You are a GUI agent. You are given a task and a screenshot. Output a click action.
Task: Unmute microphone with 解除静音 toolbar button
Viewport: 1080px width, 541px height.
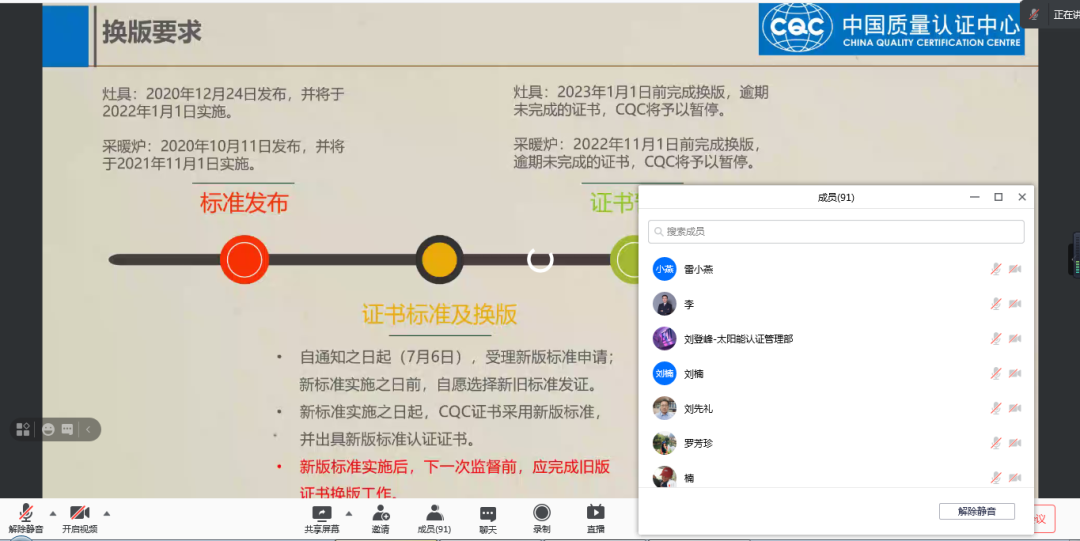(x=25, y=518)
